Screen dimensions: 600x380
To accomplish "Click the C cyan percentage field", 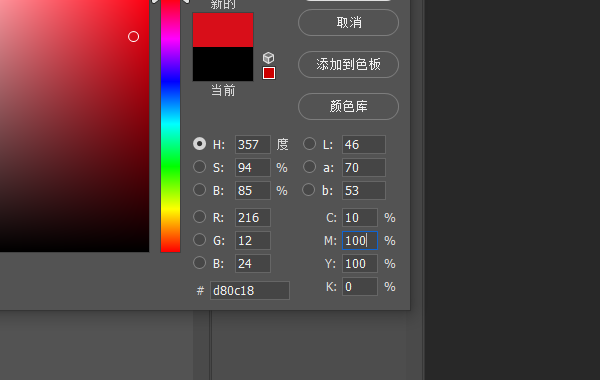I will pos(360,218).
